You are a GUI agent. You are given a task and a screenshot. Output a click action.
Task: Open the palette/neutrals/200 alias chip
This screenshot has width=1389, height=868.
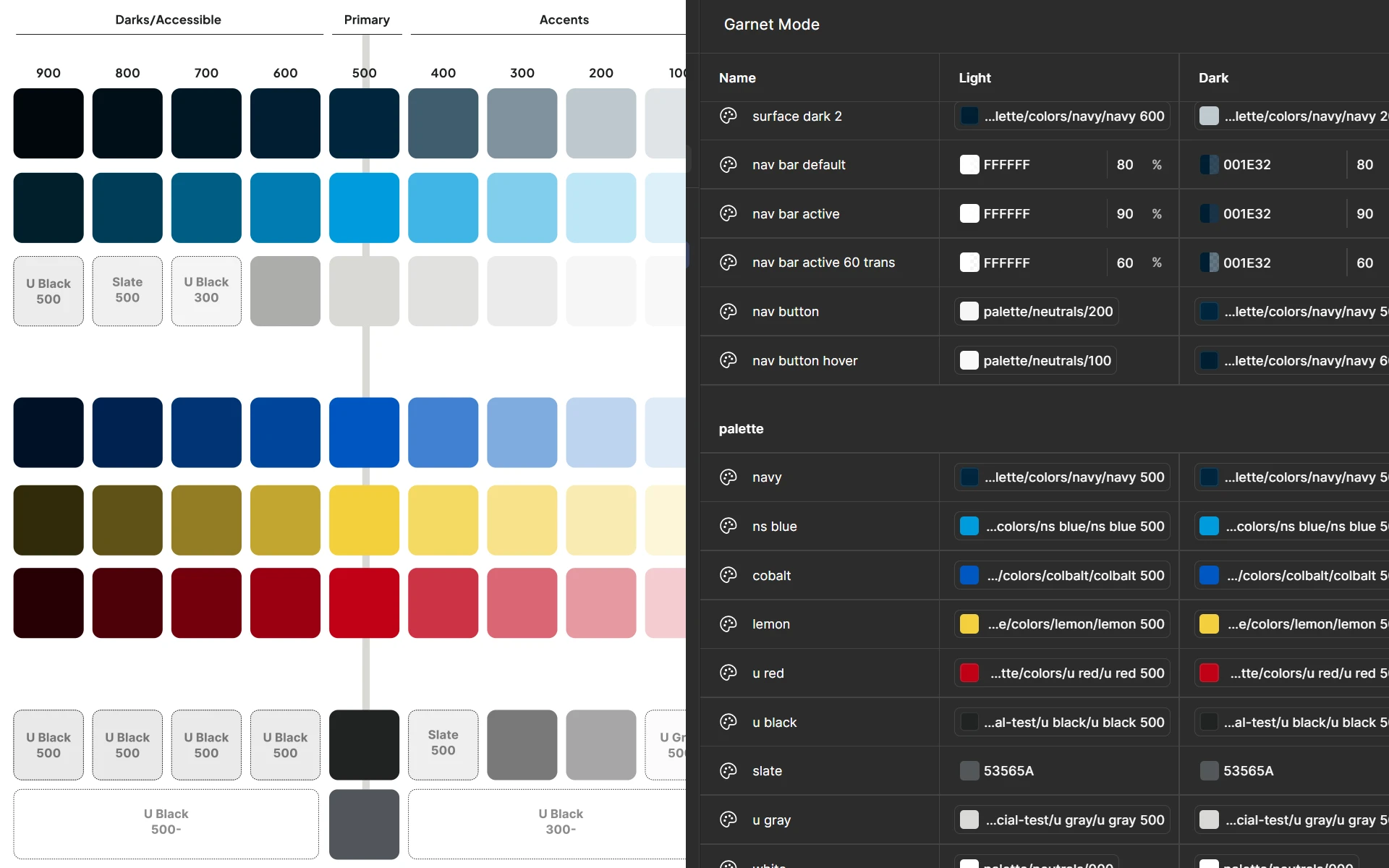pos(1036,312)
